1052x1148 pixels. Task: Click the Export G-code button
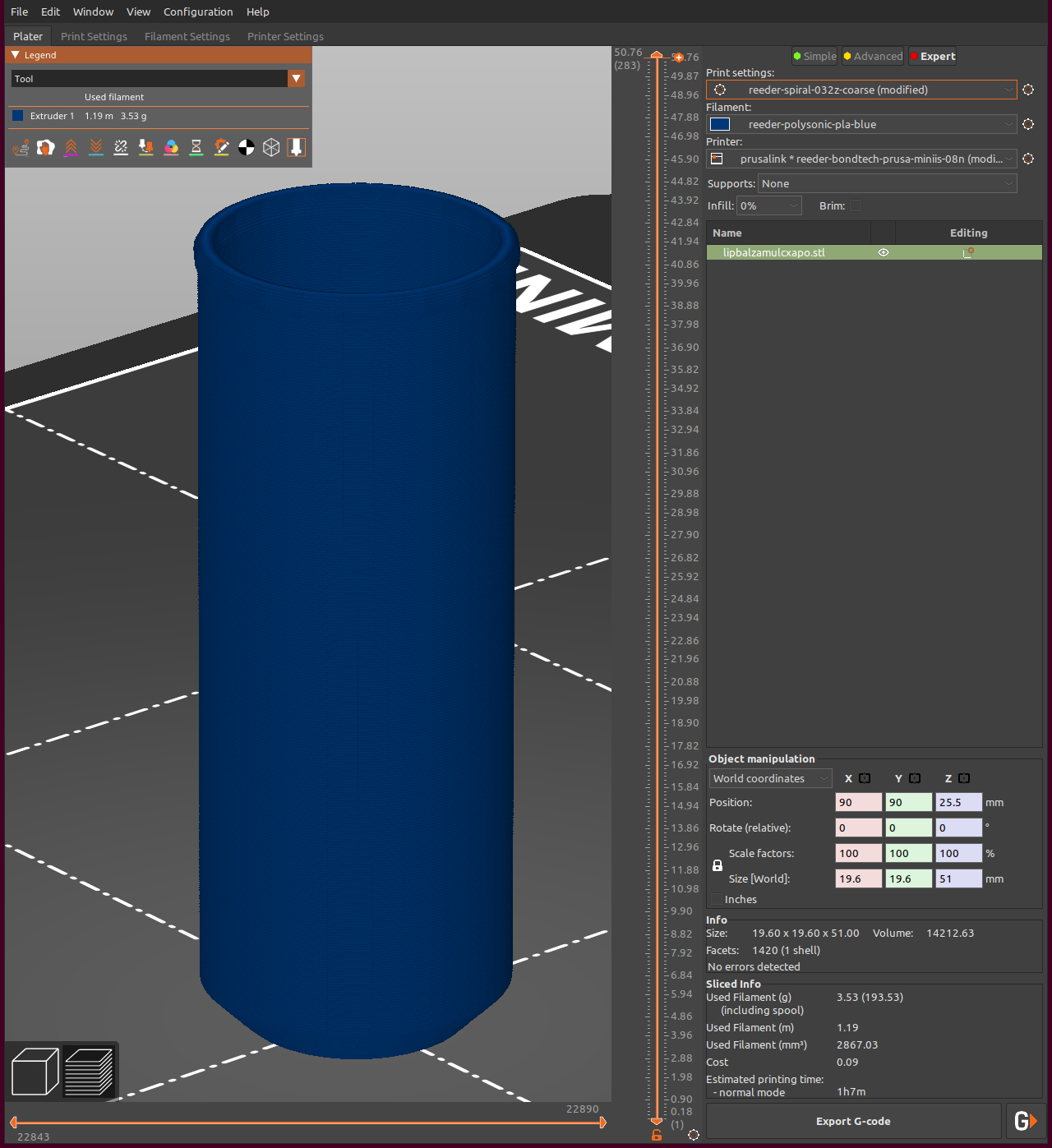(x=853, y=1121)
